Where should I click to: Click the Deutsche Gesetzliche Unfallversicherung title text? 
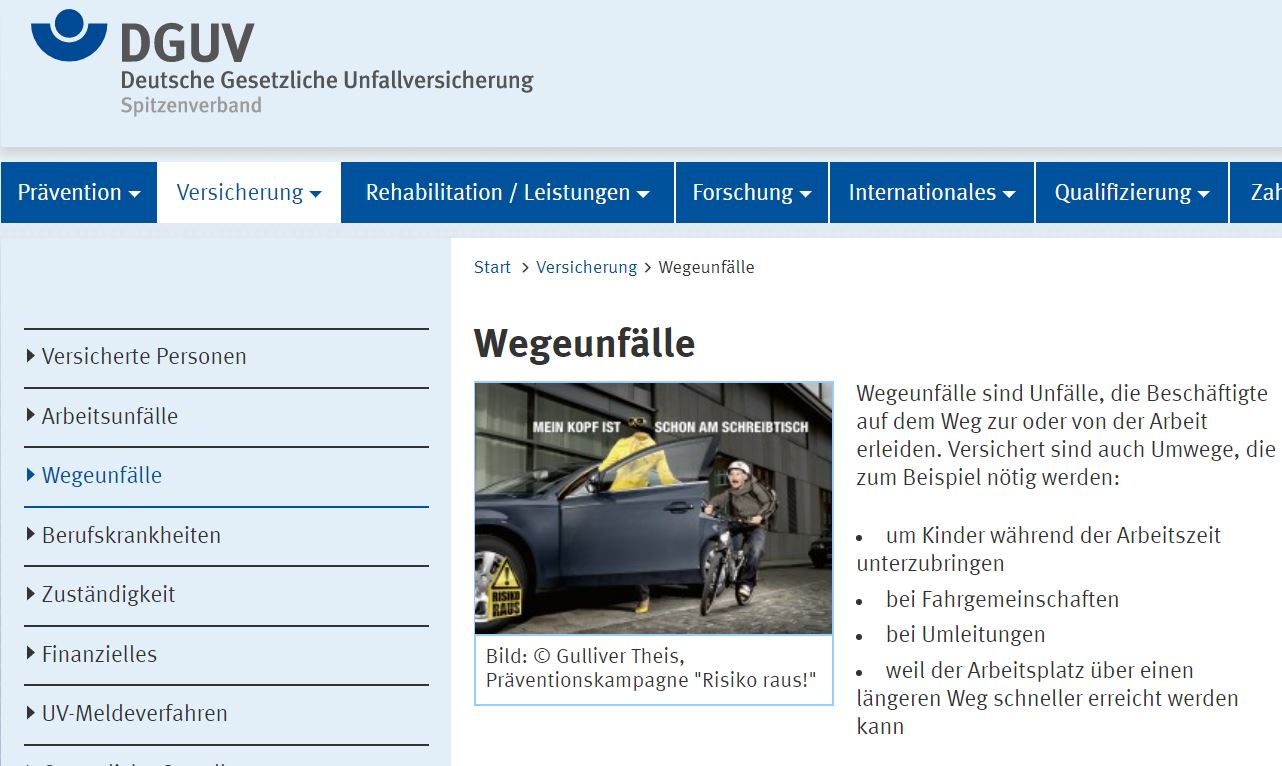click(x=327, y=80)
